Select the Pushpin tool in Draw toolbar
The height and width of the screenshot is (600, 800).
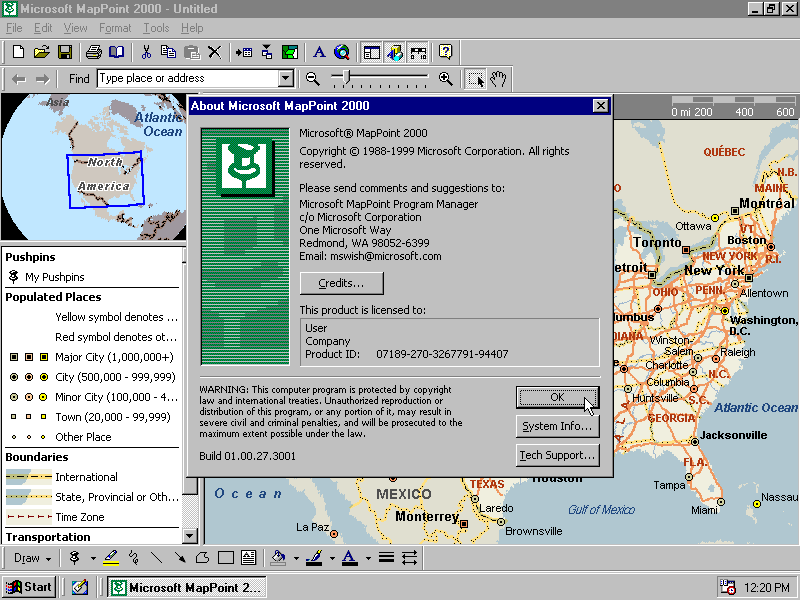coord(74,558)
